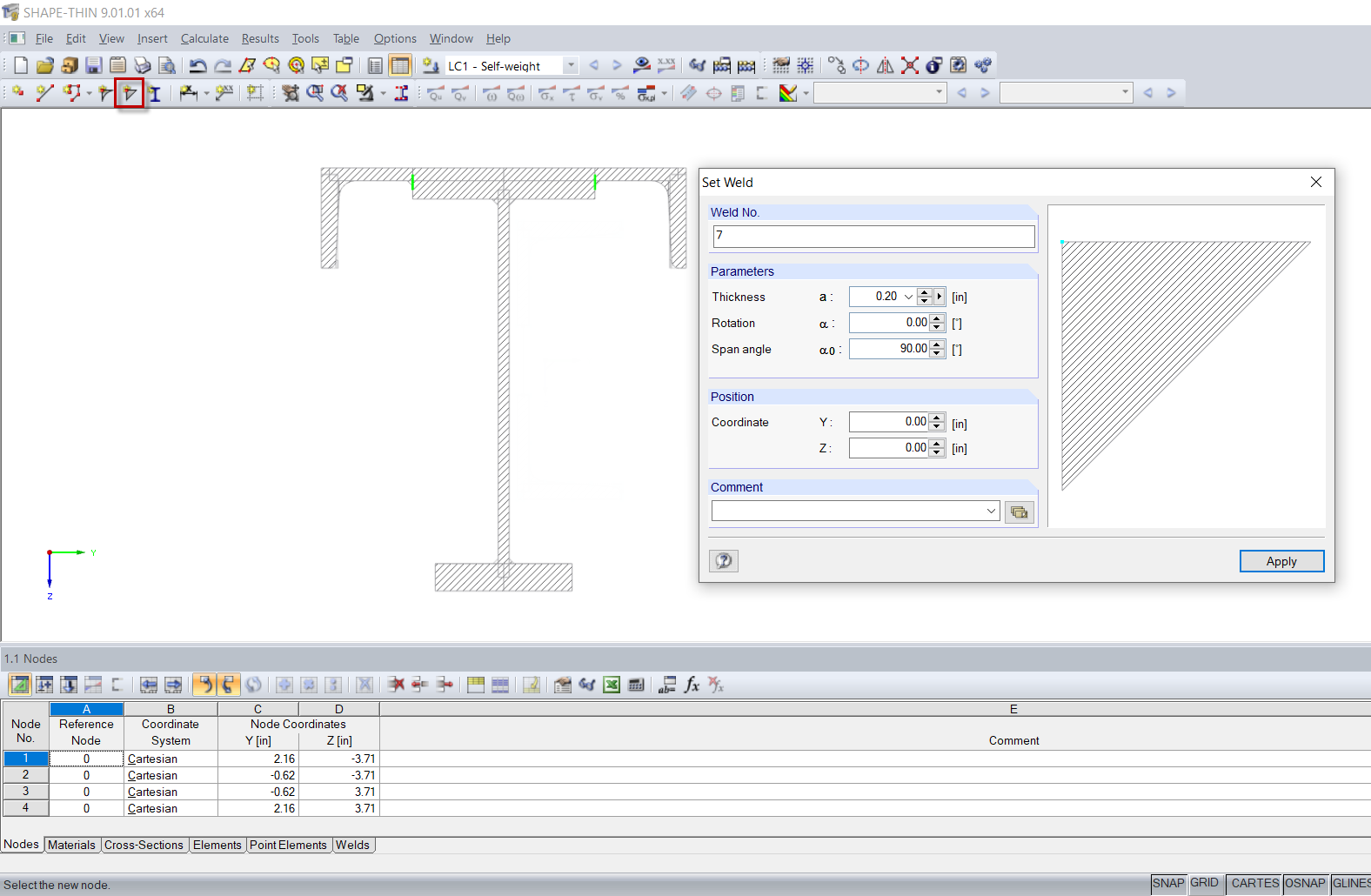Toggle OSNAP in the status bar
The width and height of the screenshot is (1371, 896).
(1306, 884)
